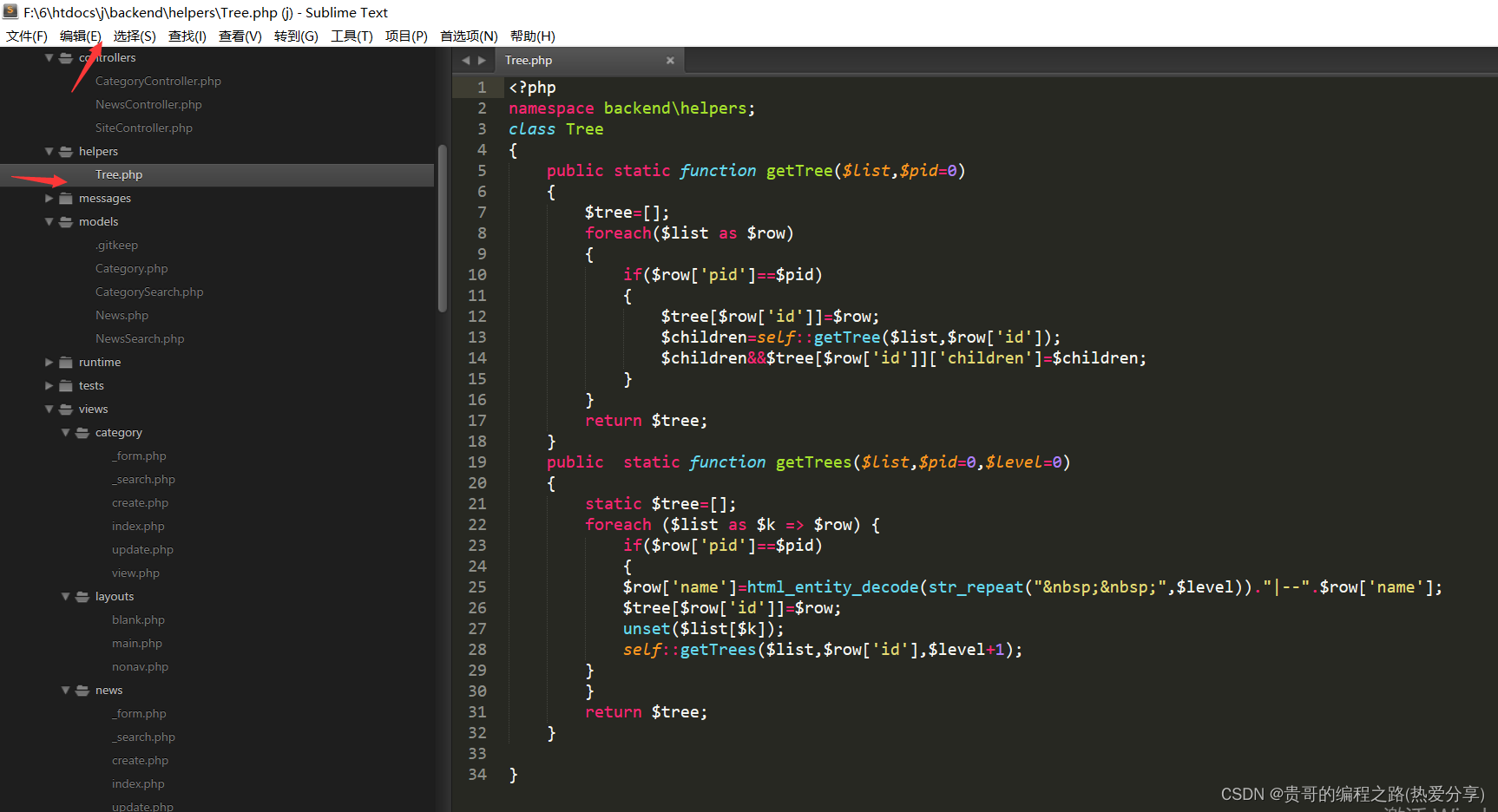Open blank.php in layouts
The image size is (1498, 812).
[x=138, y=620]
